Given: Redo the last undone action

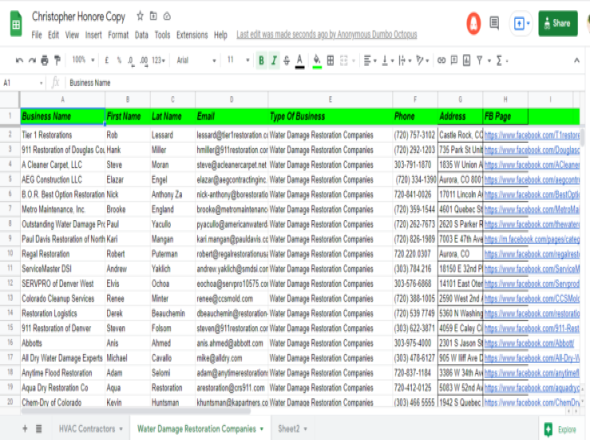Looking at the screenshot, I should click(32, 60).
